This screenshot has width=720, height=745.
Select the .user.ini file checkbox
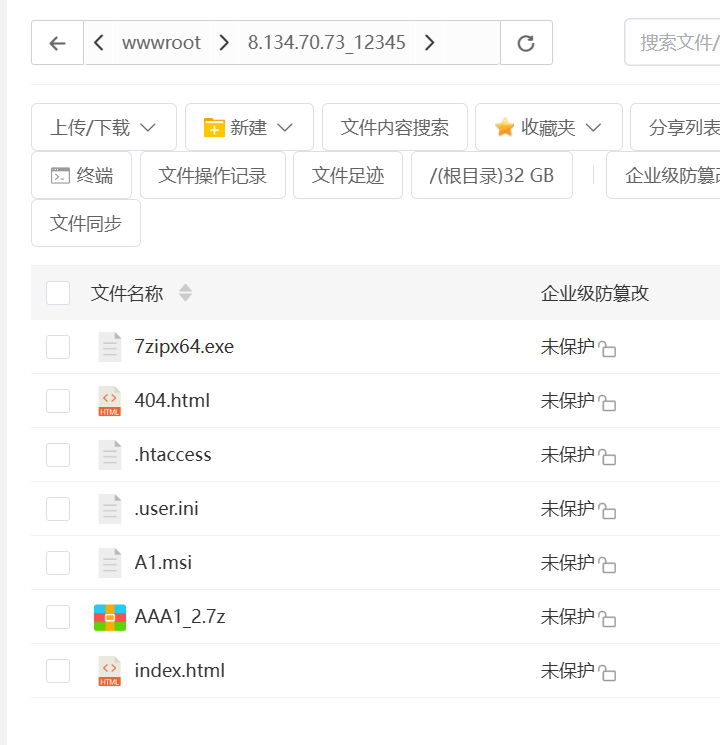[x=58, y=509]
